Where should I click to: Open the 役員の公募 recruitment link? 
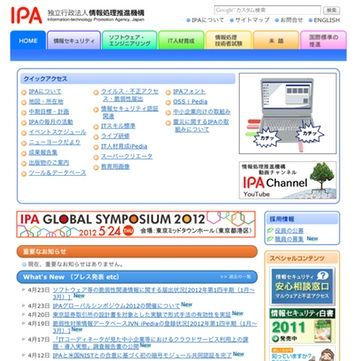click(x=289, y=231)
